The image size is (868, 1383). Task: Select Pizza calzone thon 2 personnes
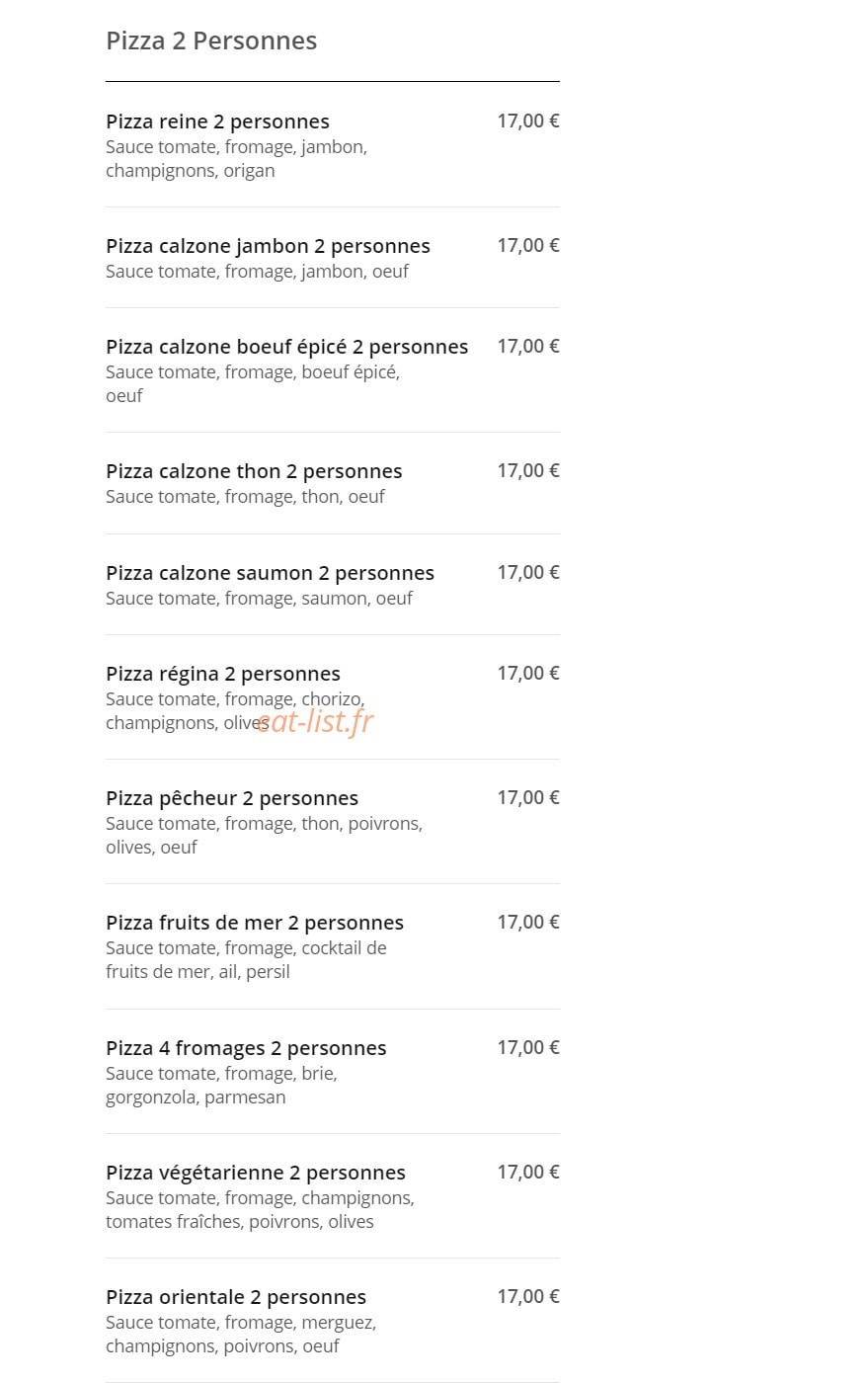point(254,471)
